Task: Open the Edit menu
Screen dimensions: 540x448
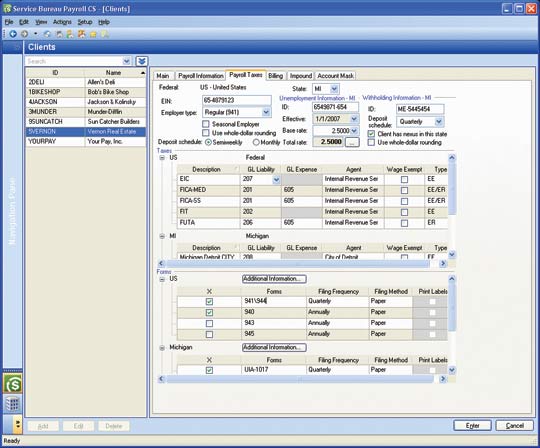Action: (x=24, y=22)
